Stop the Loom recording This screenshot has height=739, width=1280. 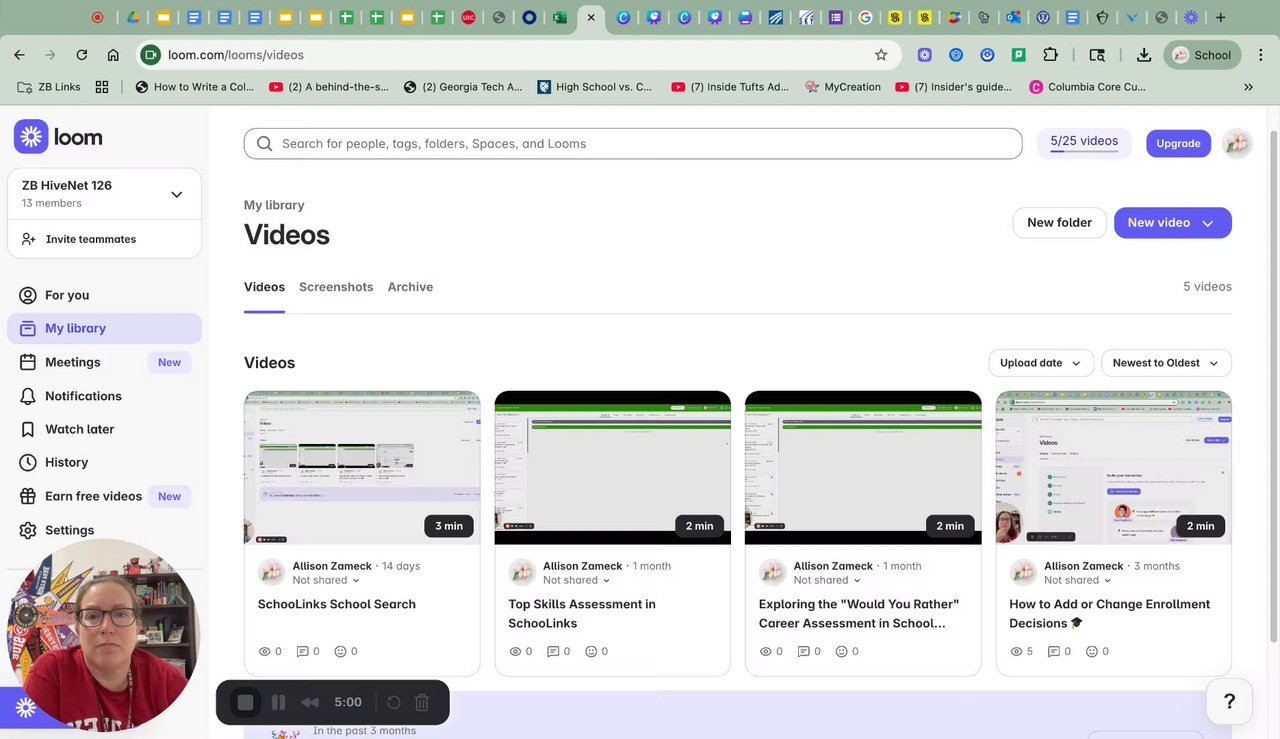[245, 702]
